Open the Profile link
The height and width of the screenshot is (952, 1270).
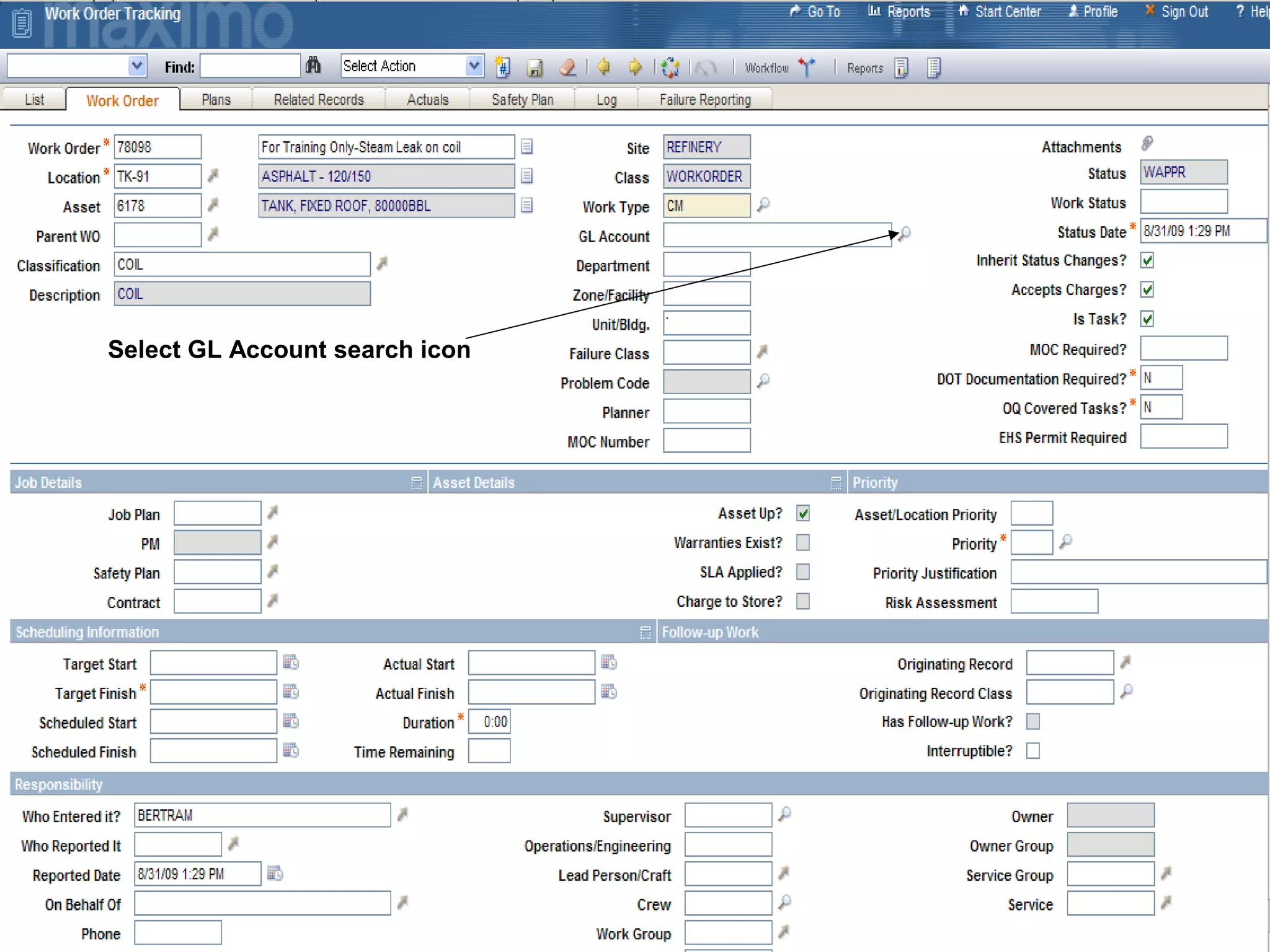pos(1093,11)
